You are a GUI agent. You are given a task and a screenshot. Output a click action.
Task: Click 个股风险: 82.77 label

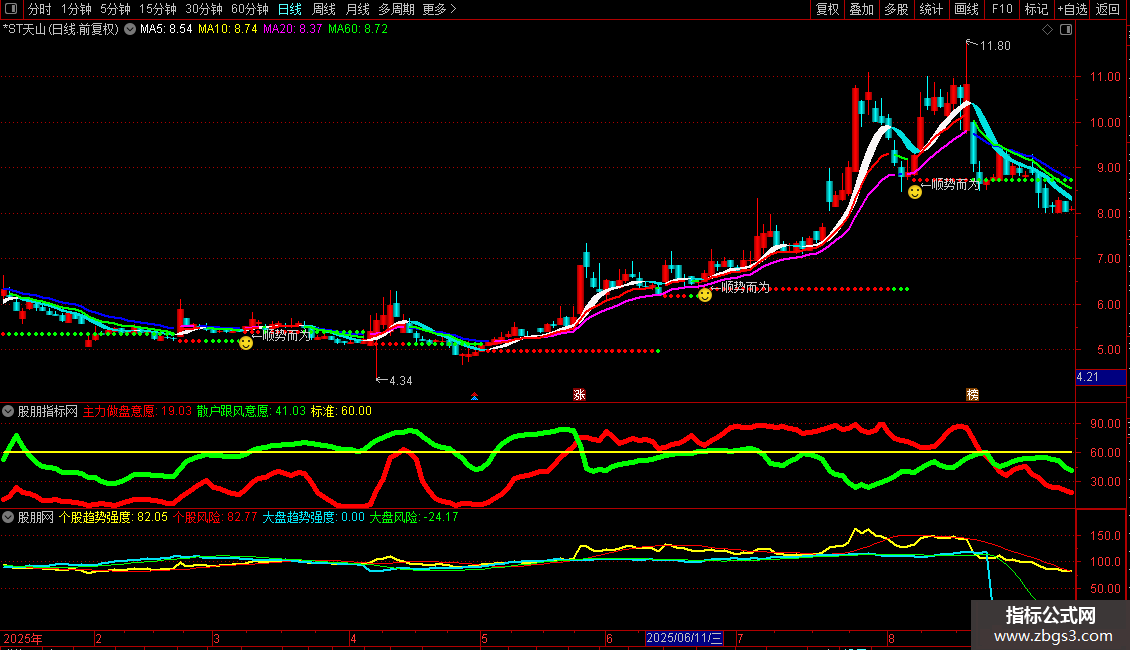pyautogui.click(x=215, y=517)
